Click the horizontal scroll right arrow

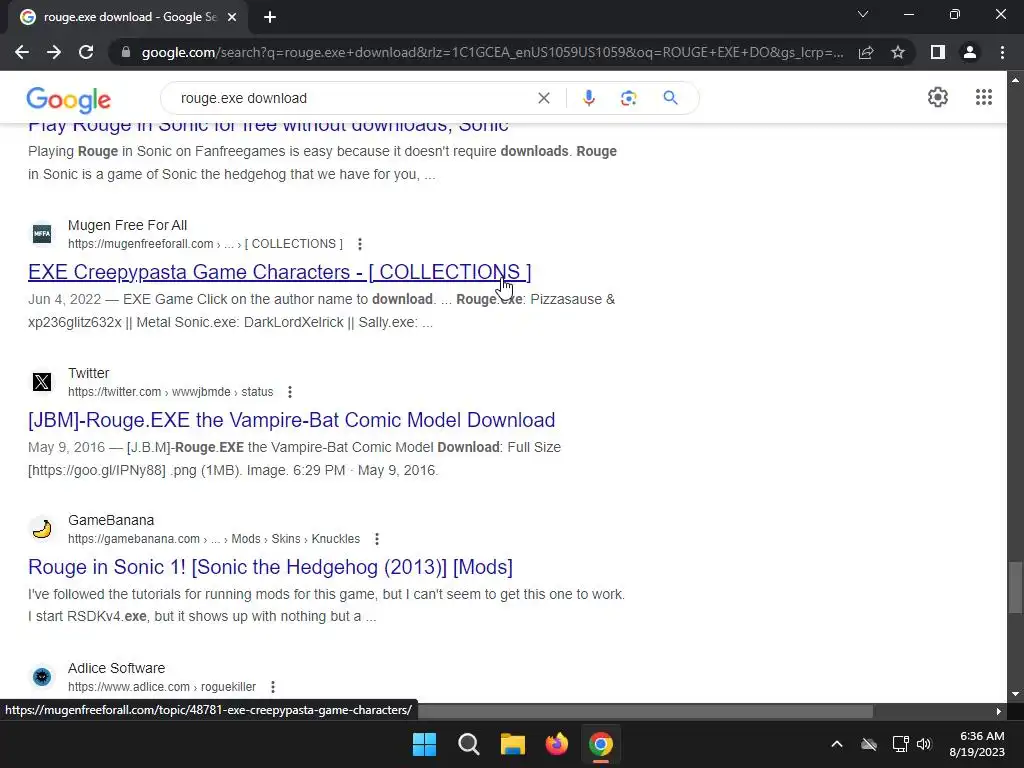pyautogui.click(x=999, y=711)
